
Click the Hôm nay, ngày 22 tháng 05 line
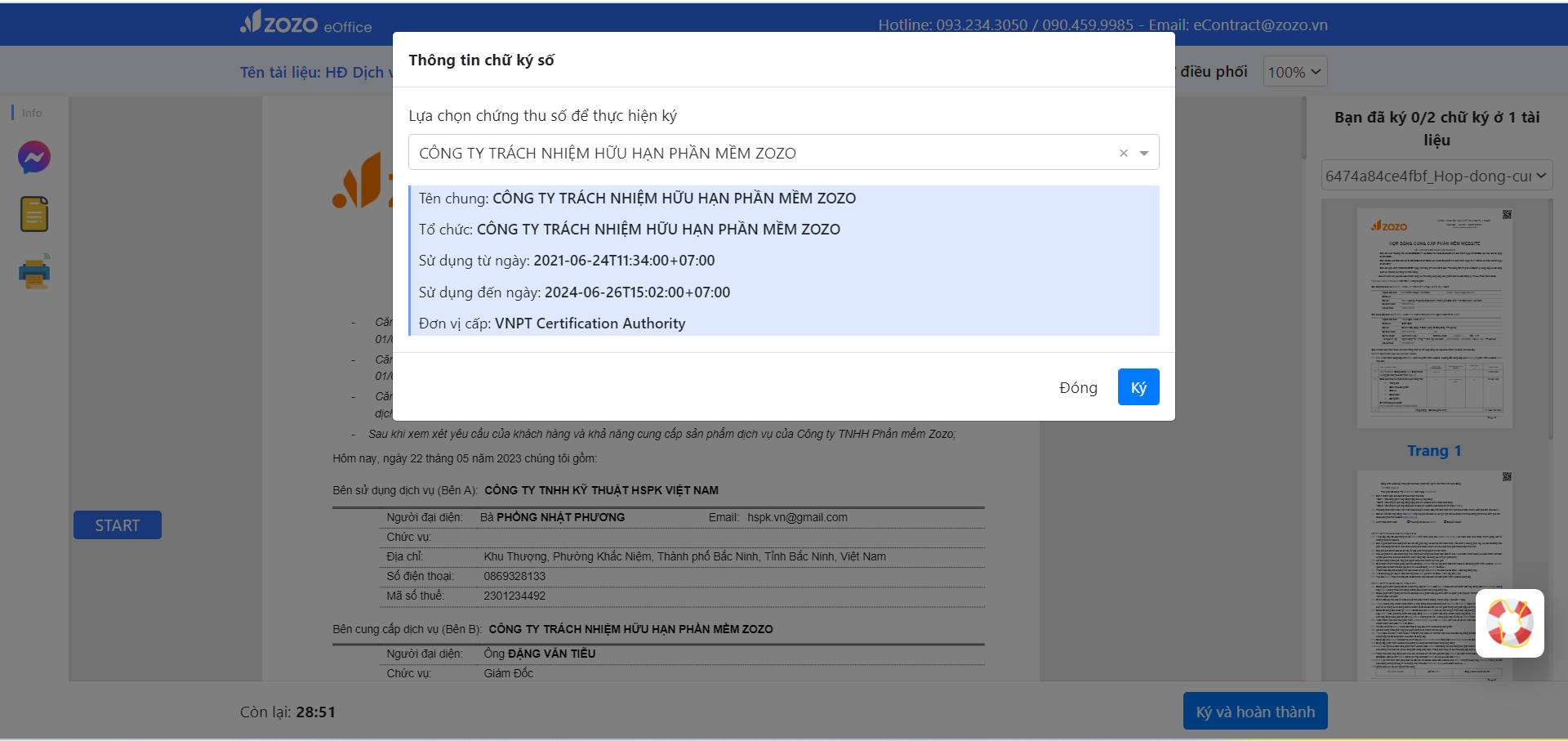[465, 458]
